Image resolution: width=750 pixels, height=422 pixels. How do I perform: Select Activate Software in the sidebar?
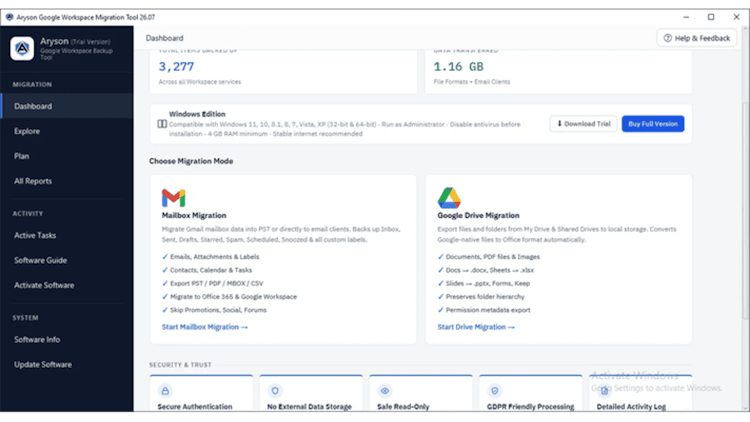(x=67, y=285)
